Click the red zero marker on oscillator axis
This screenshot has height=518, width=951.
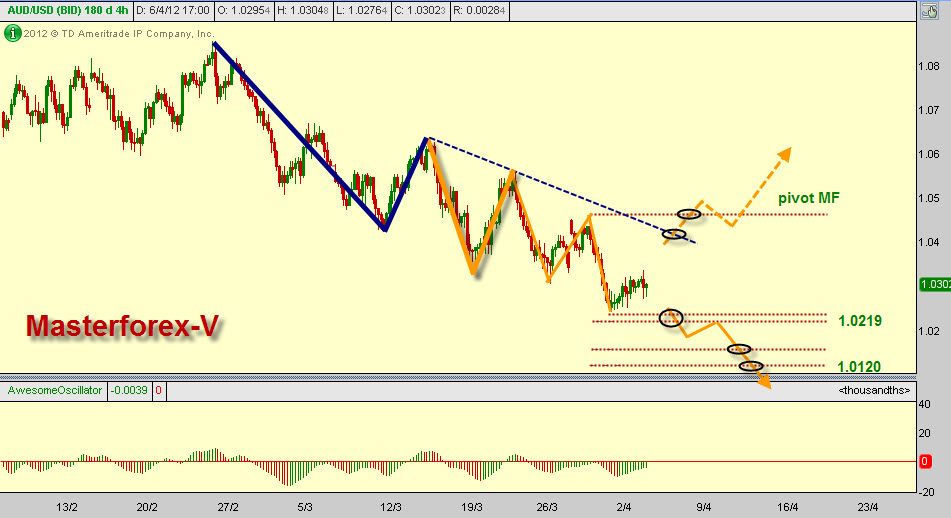926,461
